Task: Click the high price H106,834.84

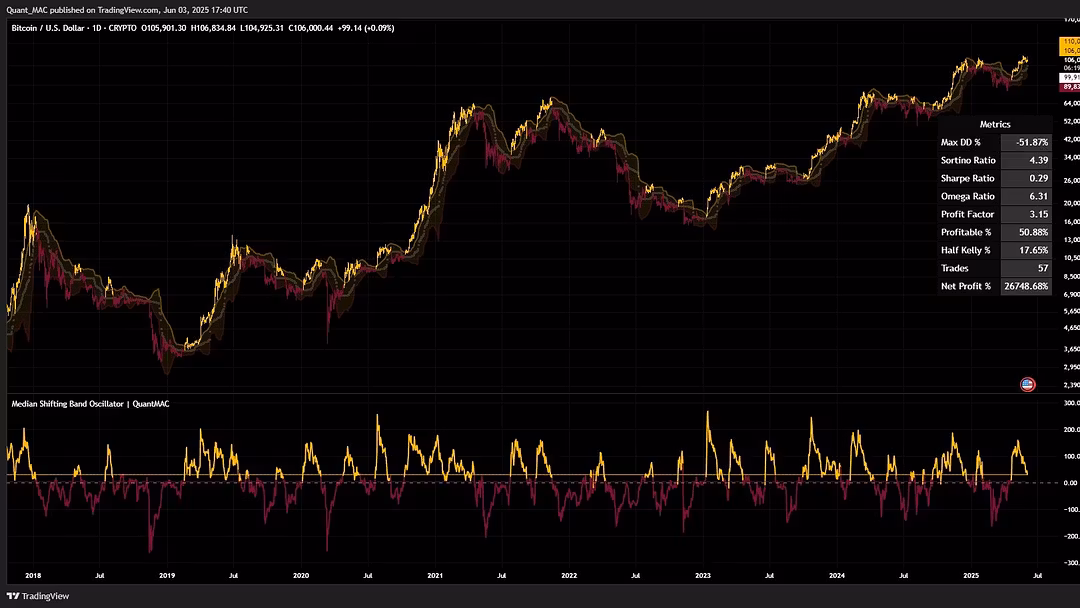Action: [213, 28]
